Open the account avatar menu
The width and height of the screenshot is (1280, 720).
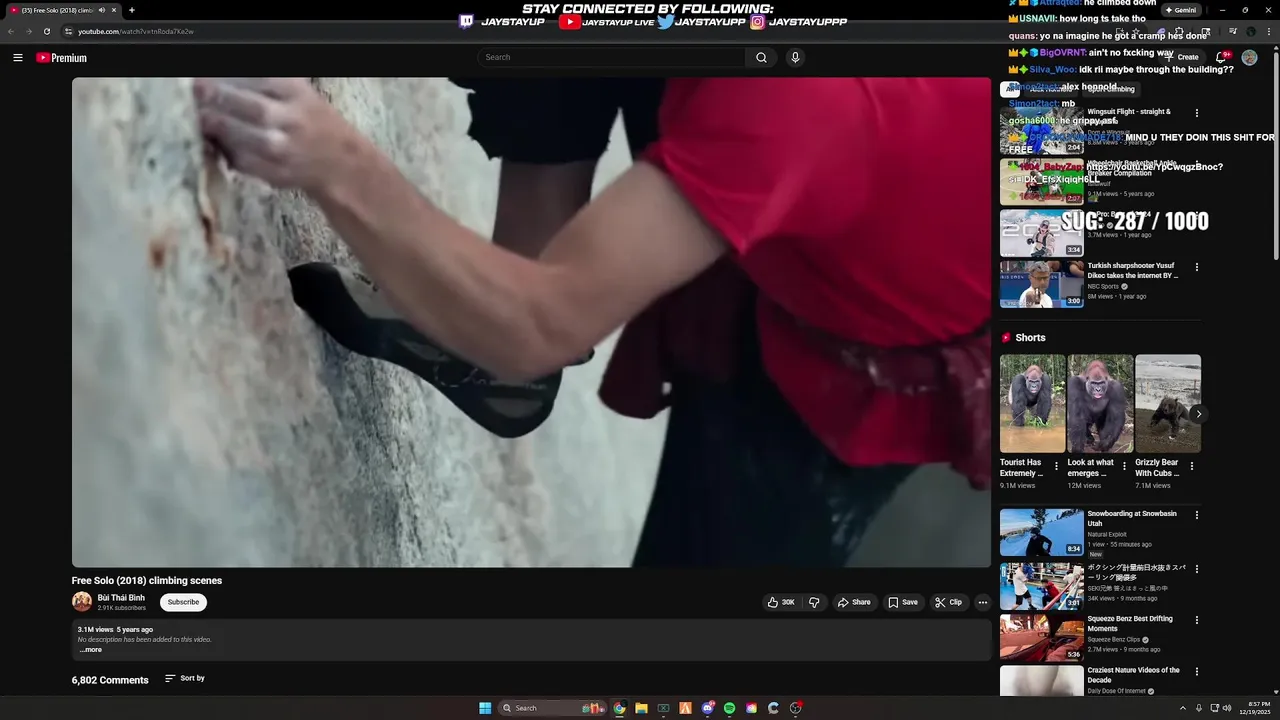(1249, 58)
